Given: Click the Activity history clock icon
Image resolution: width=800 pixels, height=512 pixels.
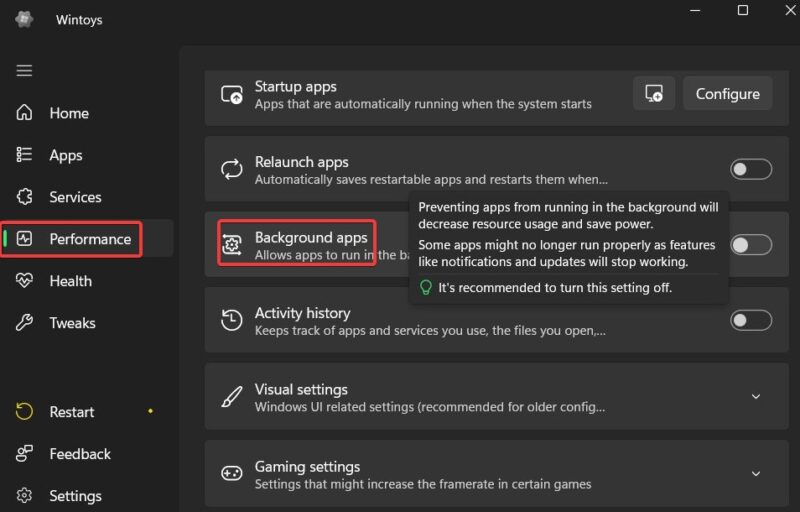Looking at the screenshot, I should coord(232,321).
